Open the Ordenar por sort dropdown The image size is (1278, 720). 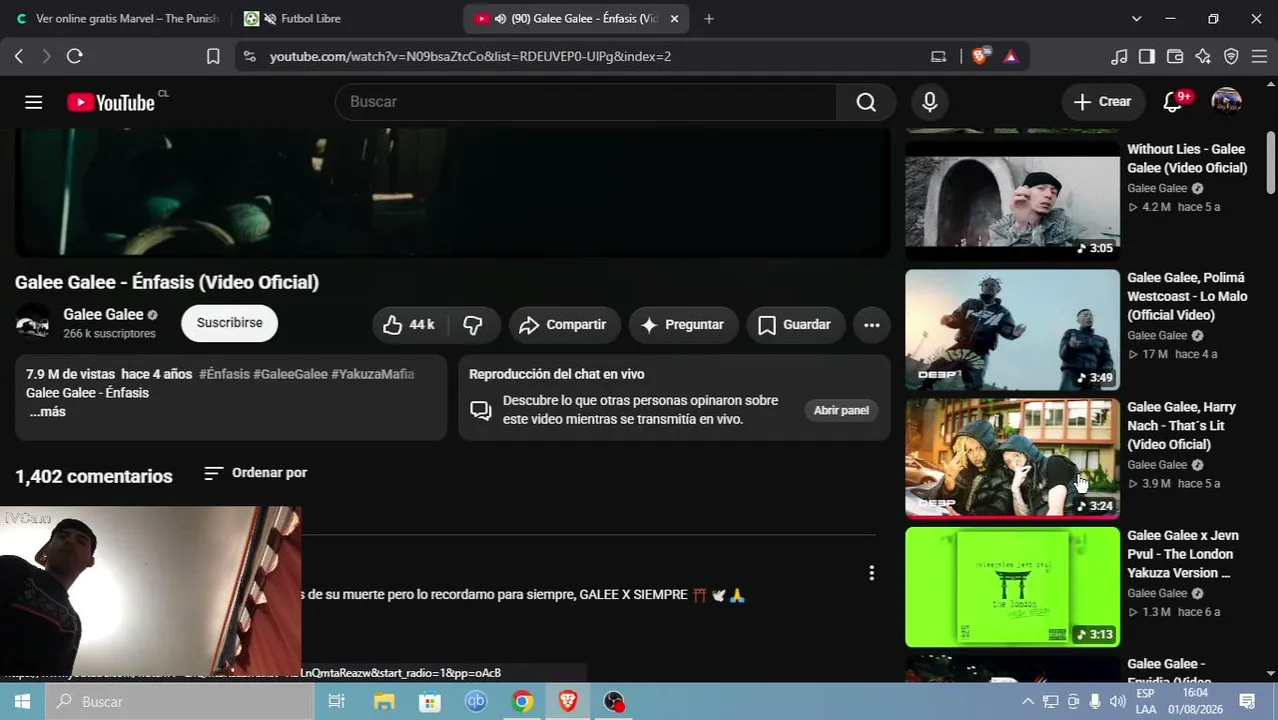click(255, 473)
